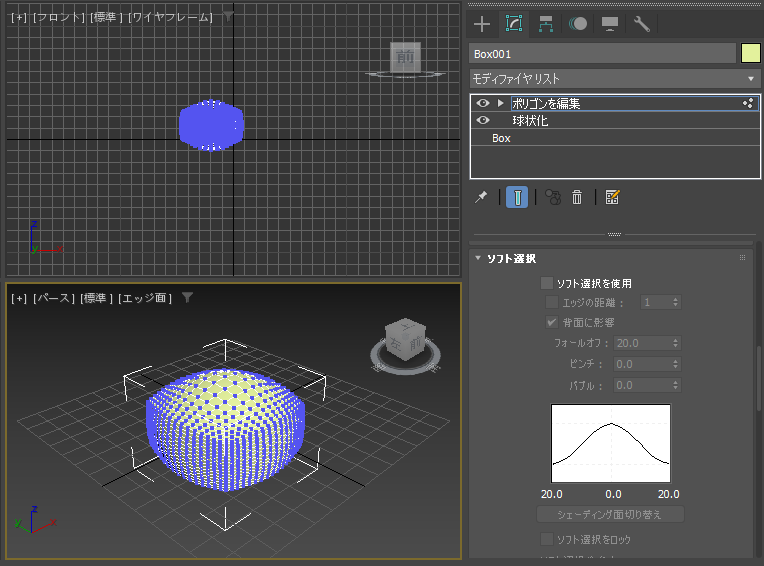
Task: Open the Create panel tab (plus icon)
Action: click(482, 24)
